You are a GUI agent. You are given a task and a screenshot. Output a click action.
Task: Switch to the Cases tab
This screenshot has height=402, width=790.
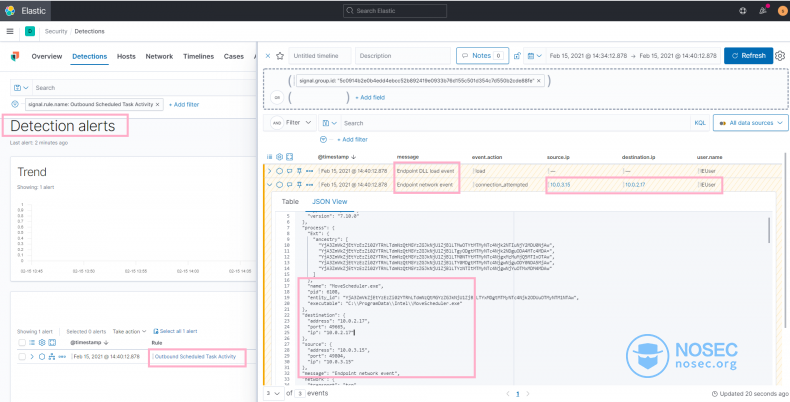click(x=234, y=56)
